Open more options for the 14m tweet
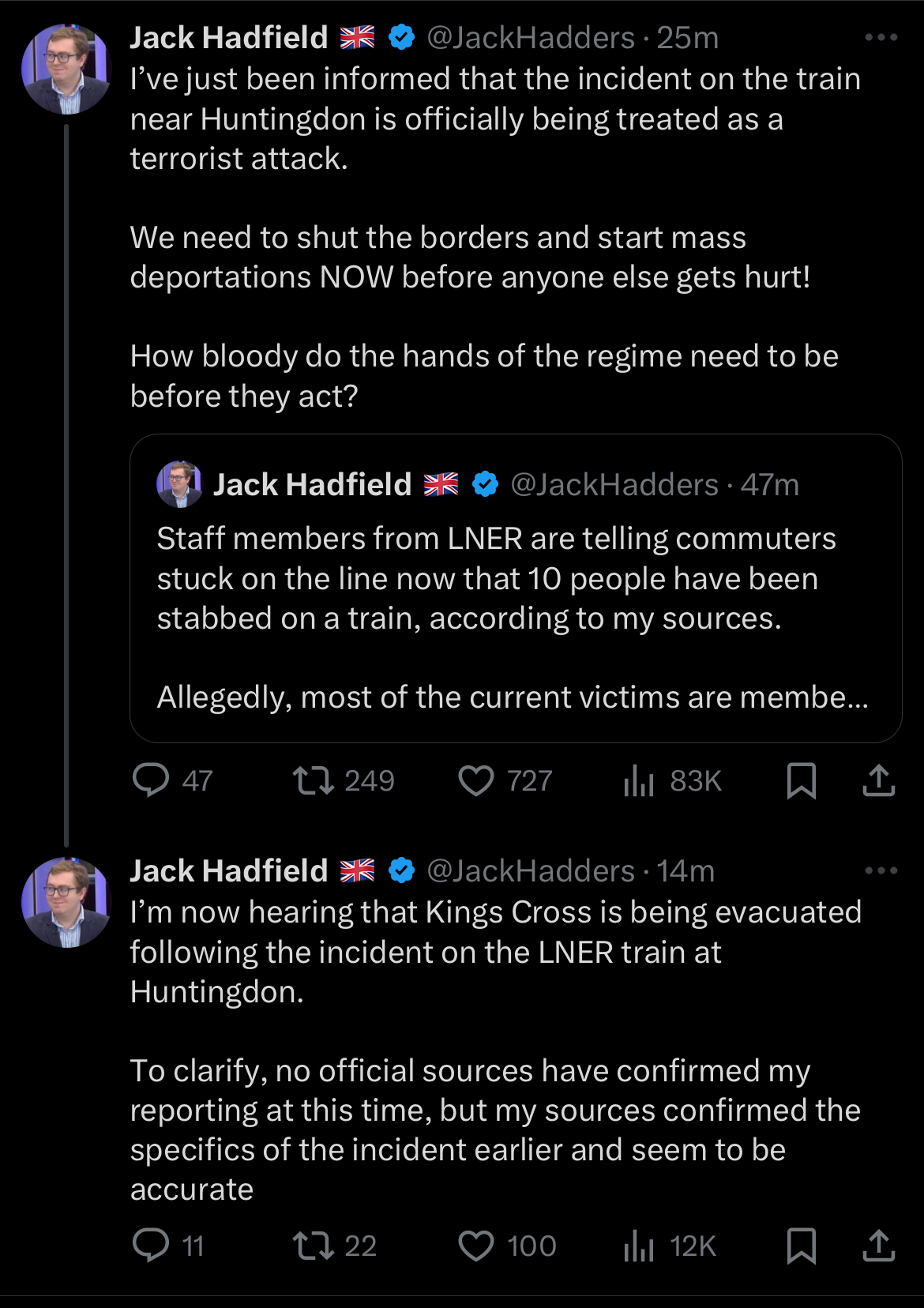Viewport: 924px width, 1308px height. coord(881,870)
